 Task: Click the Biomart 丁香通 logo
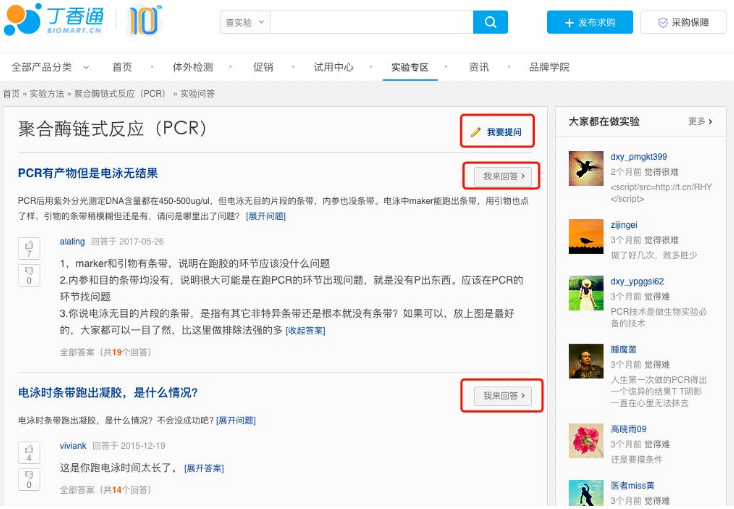pyautogui.click(x=53, y=20)
